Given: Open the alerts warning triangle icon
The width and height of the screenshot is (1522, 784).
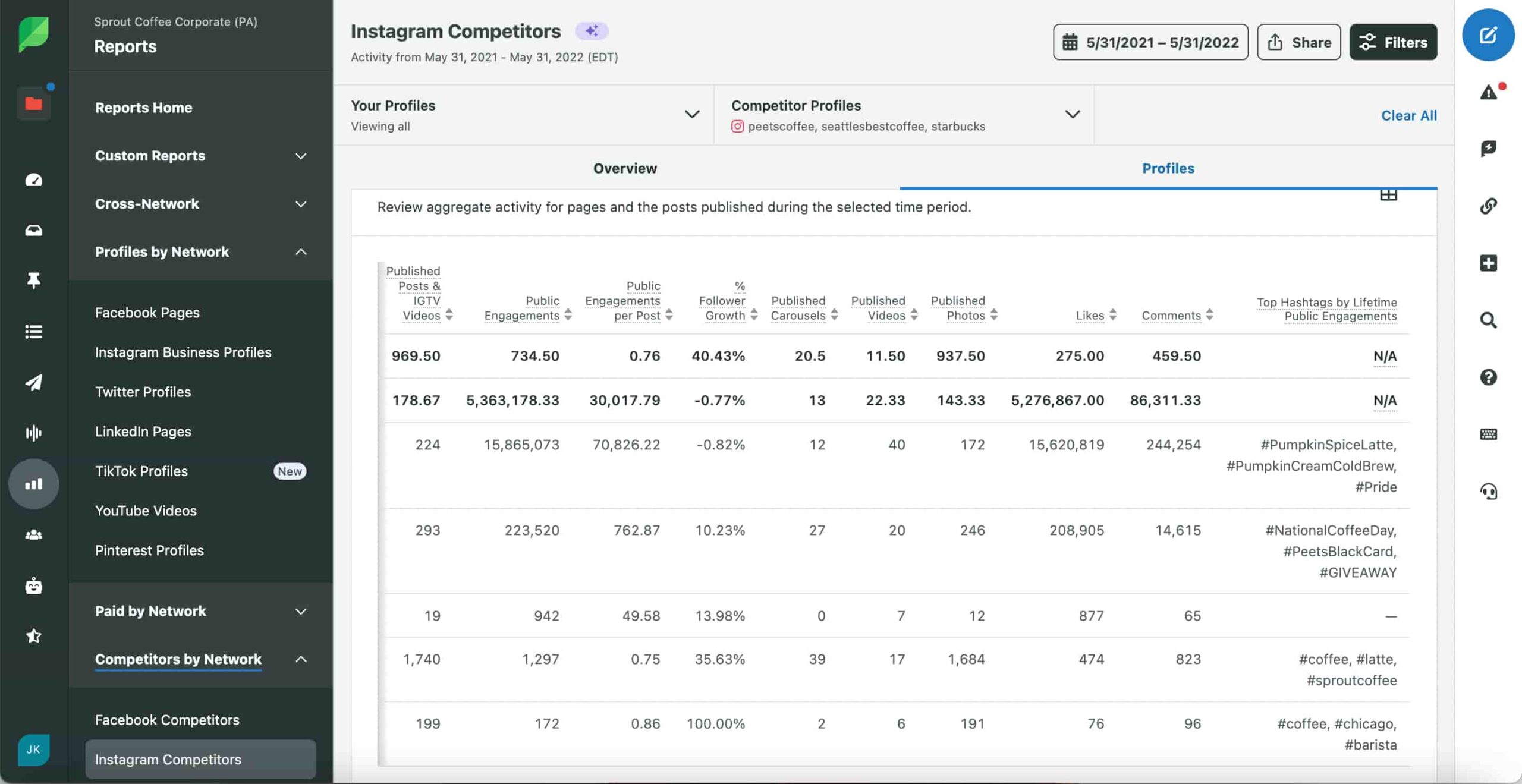Looking at the screenshot, I should (1488, 92).
